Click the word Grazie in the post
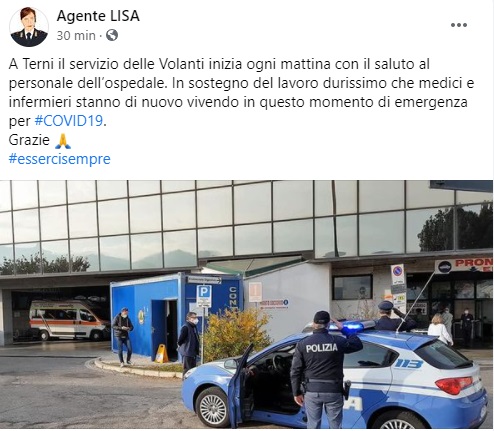 29,140
